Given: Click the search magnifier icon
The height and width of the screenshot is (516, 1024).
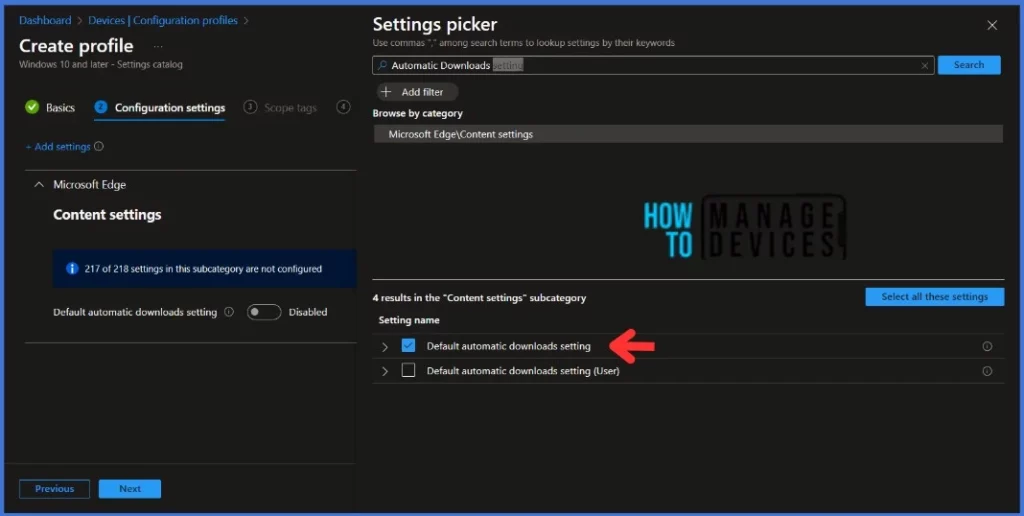Looking at the screenshot, I should [x=383, y=65].
